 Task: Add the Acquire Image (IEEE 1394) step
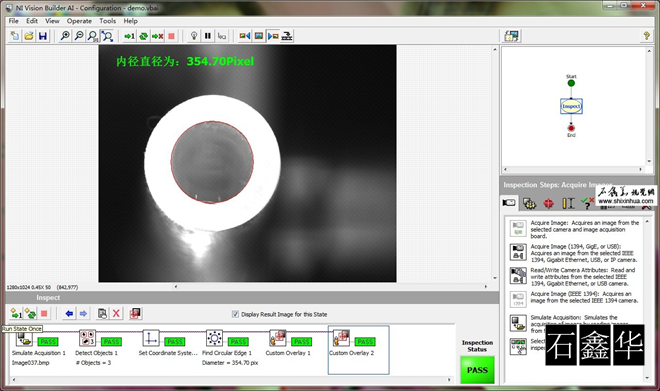coord(574,298)
